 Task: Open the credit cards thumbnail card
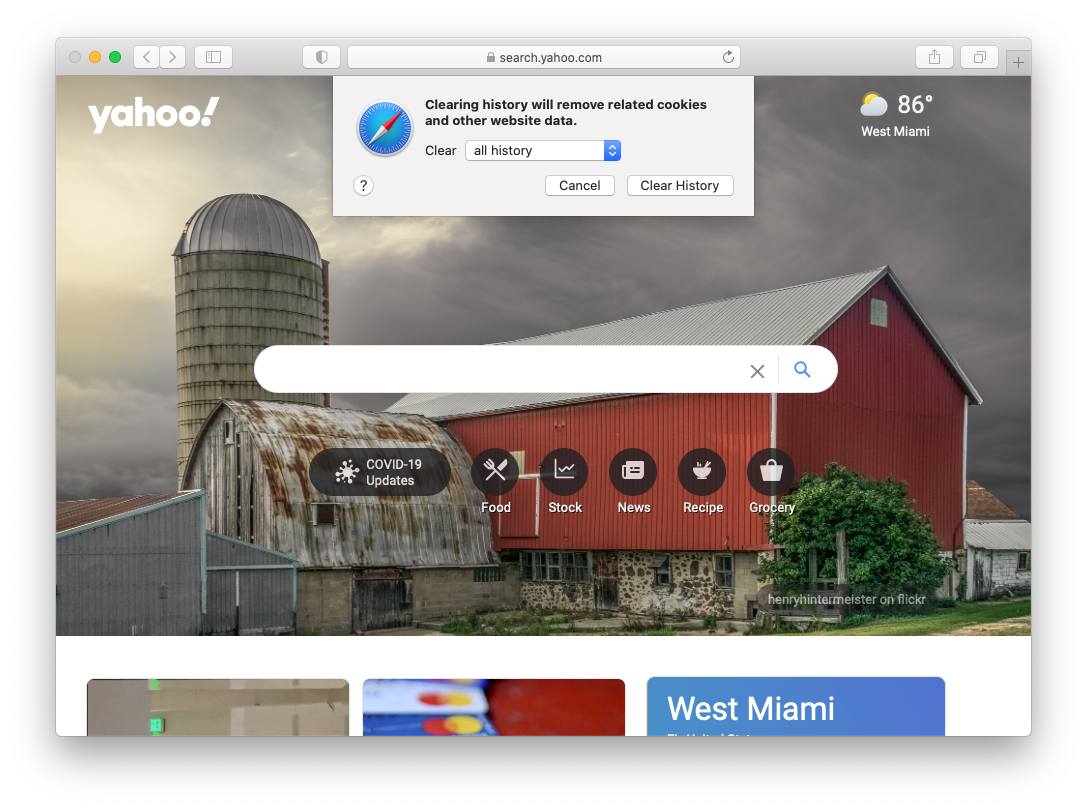click(x=494, y=707)
